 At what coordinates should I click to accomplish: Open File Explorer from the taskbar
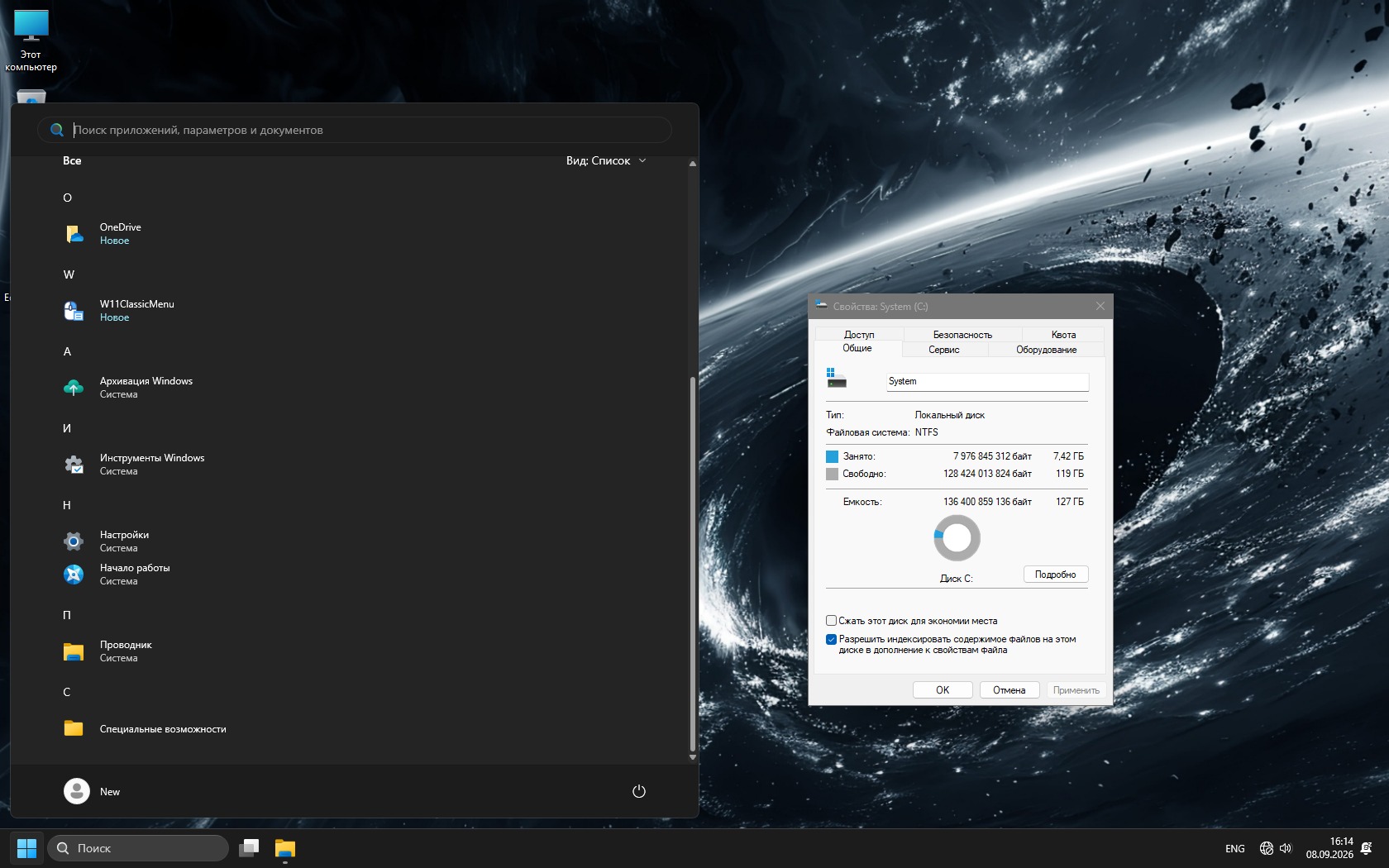coord(285,848)
